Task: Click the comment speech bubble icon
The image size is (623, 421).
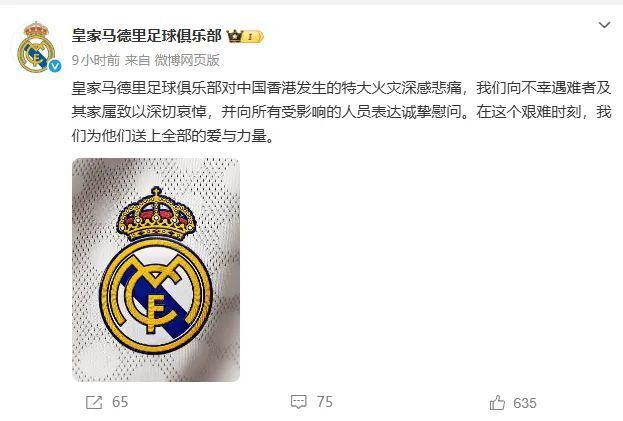Action: point(298,402)
